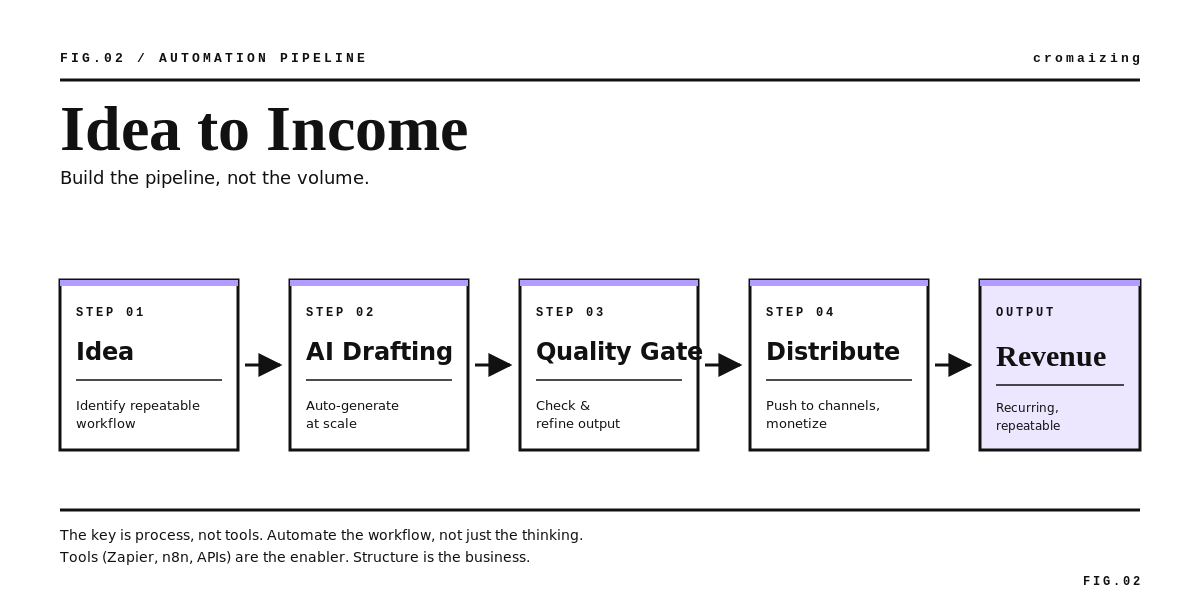Select the Distribute step heading
Image resolution: width=1200 pixels, height=600 pixels.
[x=833, y=352]
